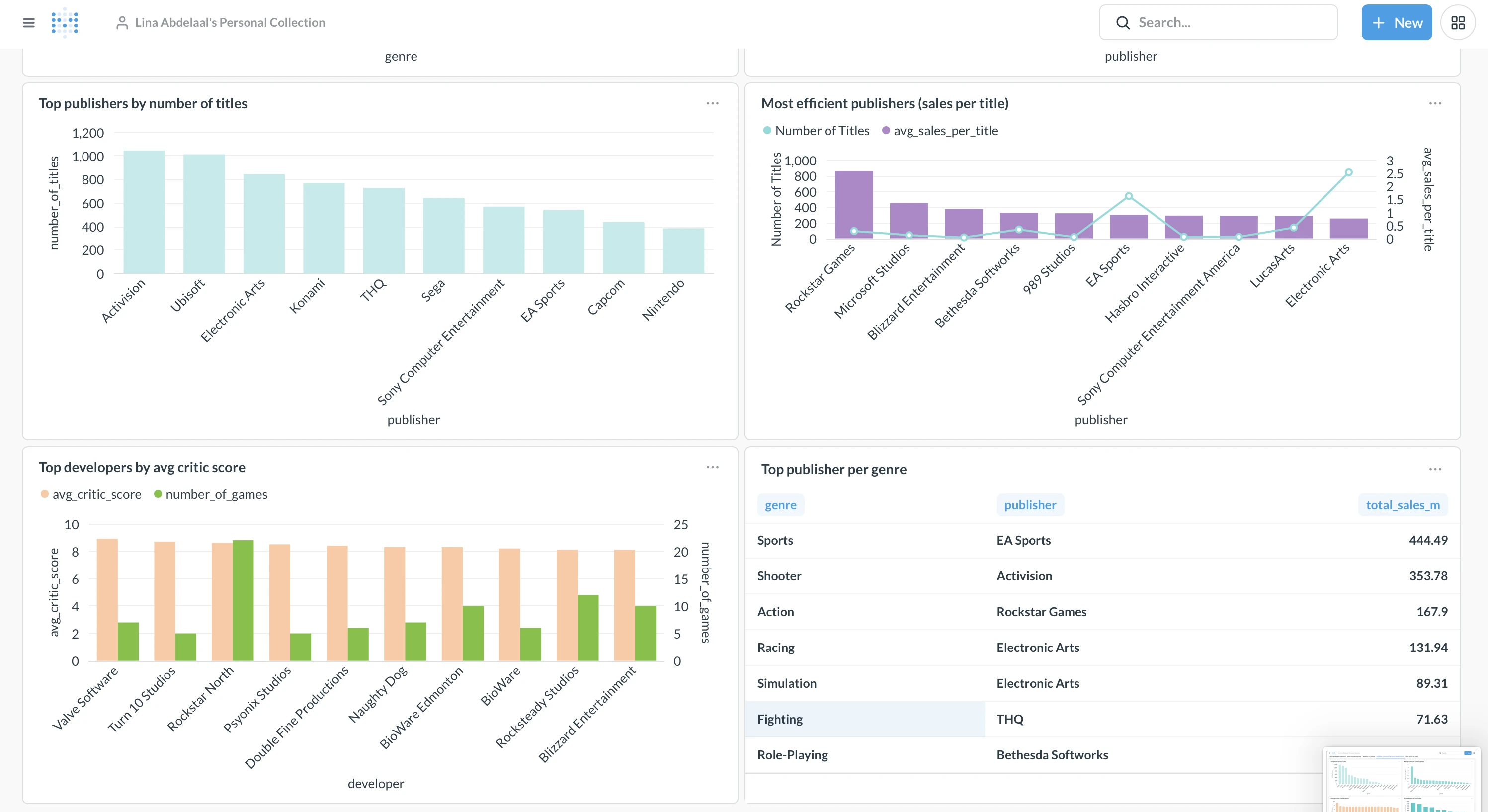Viewport: 1488px width, 812px height.
Task: Toggle avg_critic_score legend series
Action: point(96,494)
